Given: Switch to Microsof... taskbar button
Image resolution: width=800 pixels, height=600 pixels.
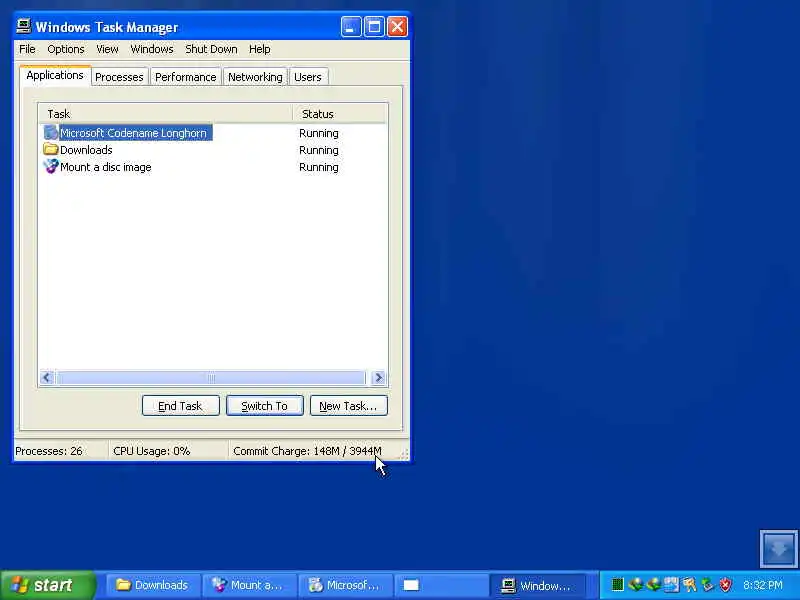Looking at the screenshot, I should (345, 585).
